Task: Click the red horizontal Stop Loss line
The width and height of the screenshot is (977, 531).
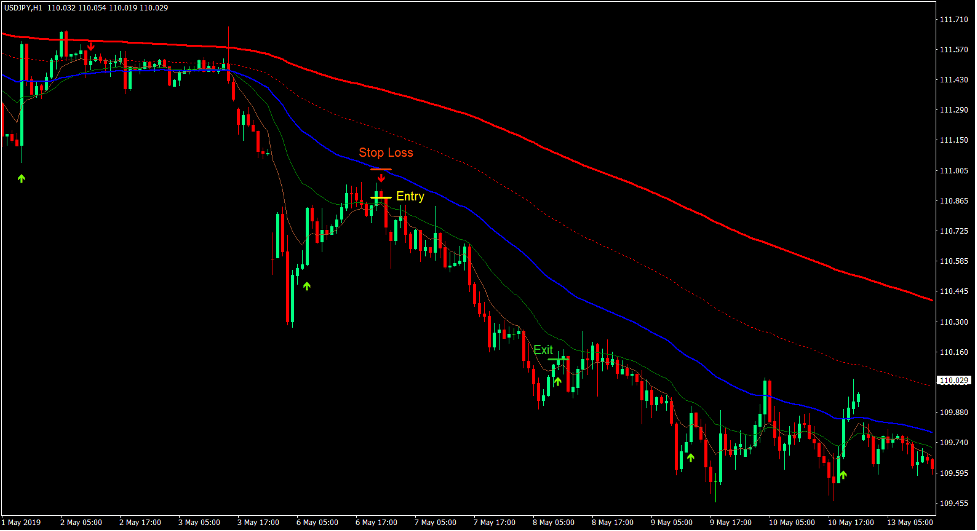Action: point(380,168)
